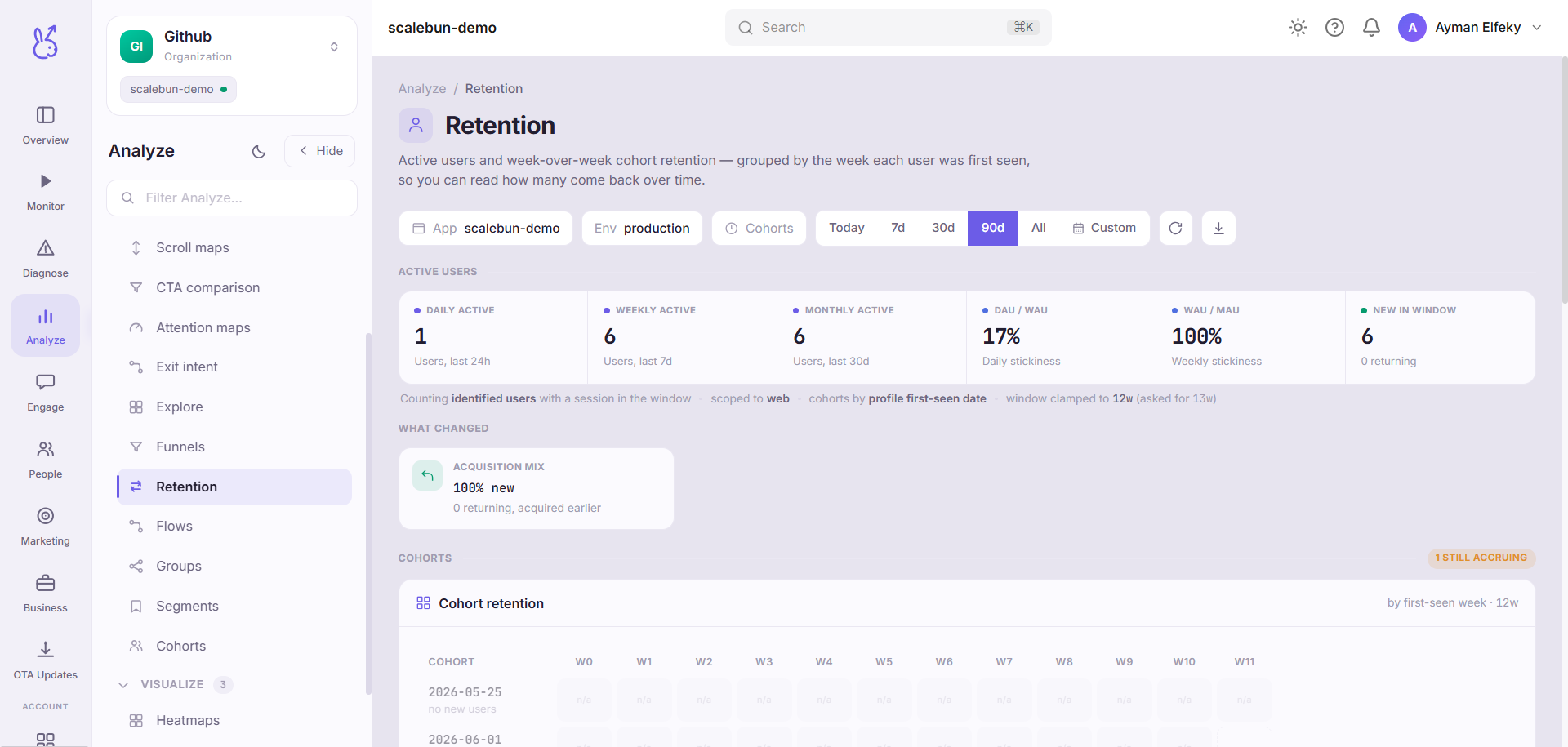
Task: Toggle the moon icon in Analyze panel
Action: pyautogui.click(x=259, y=151)
